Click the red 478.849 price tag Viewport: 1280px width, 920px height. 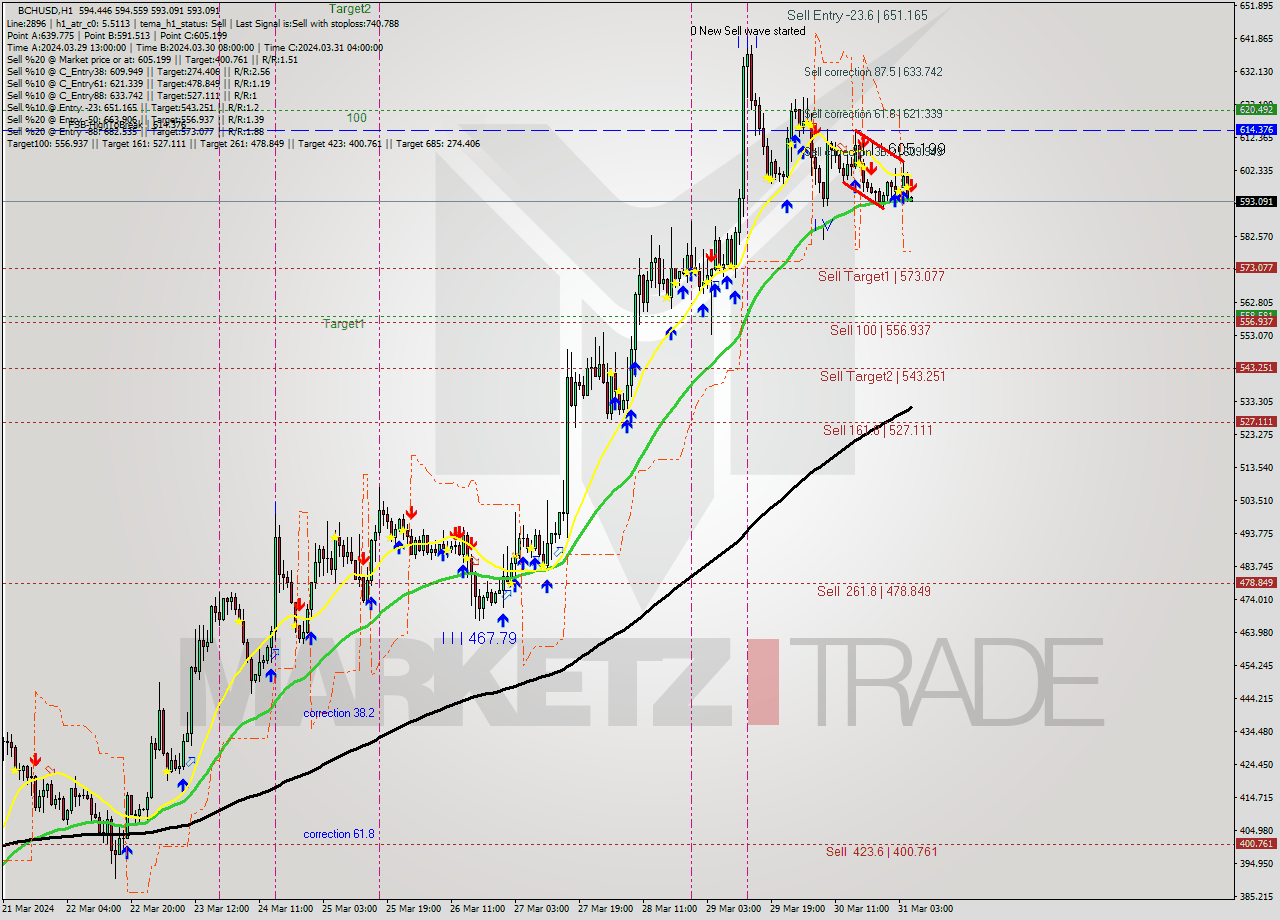[x=1256, y=582]
